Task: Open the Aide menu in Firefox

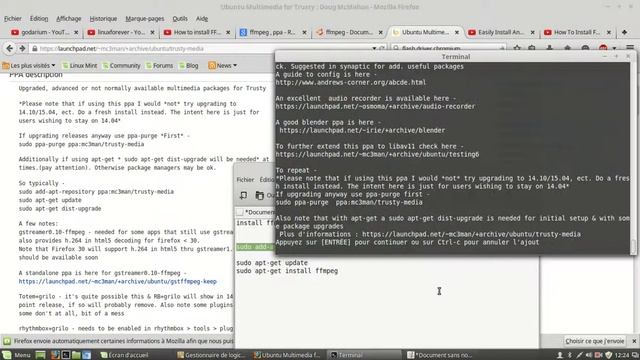Action: pos(202,19)
